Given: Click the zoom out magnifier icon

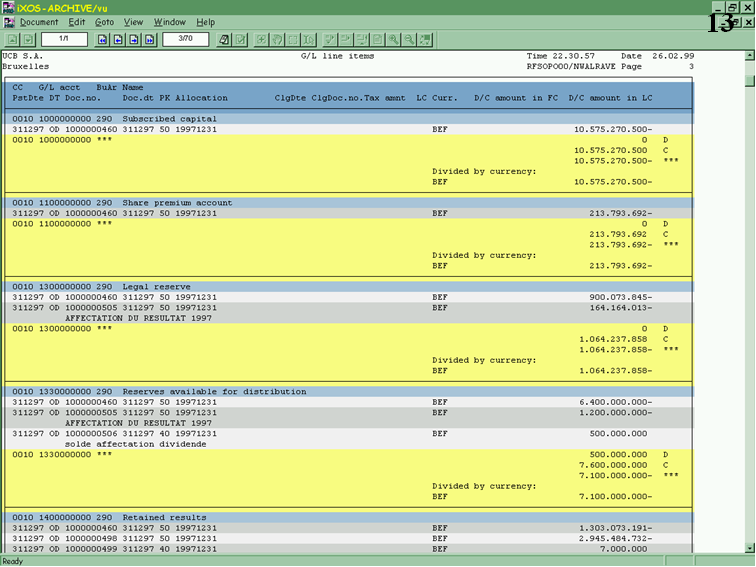Looking at the screenshot, I should click(x=410, y=39).
